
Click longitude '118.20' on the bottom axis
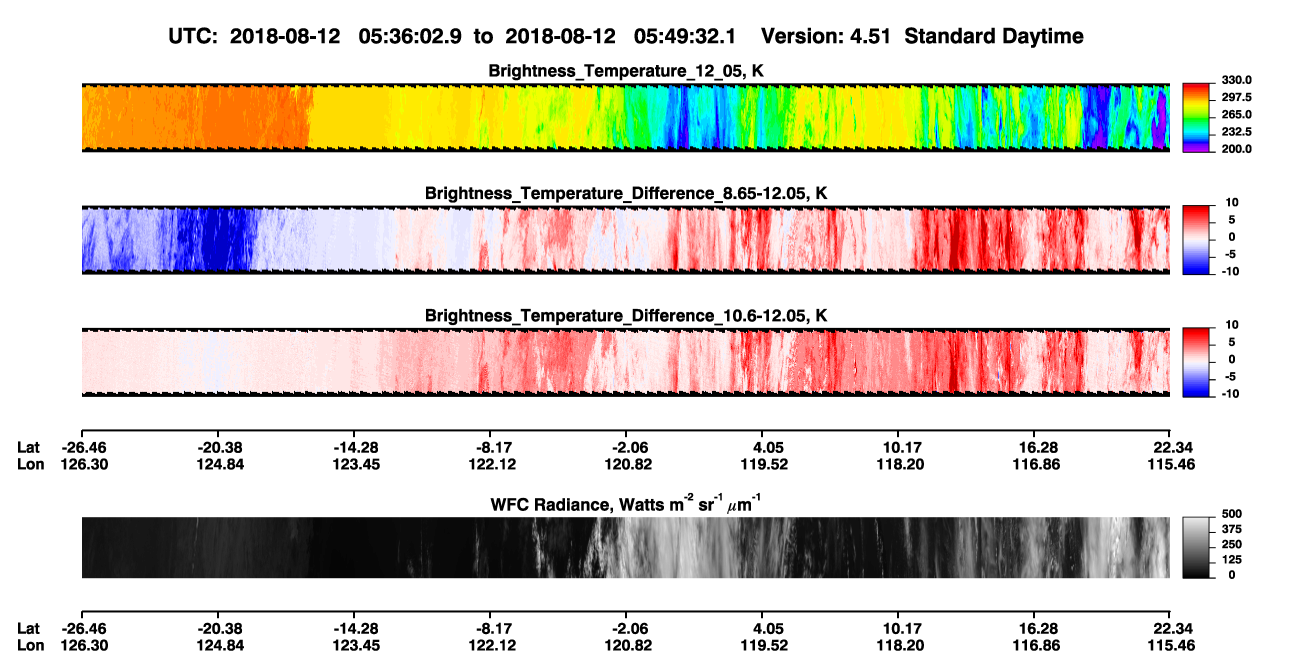coord(898,645)
